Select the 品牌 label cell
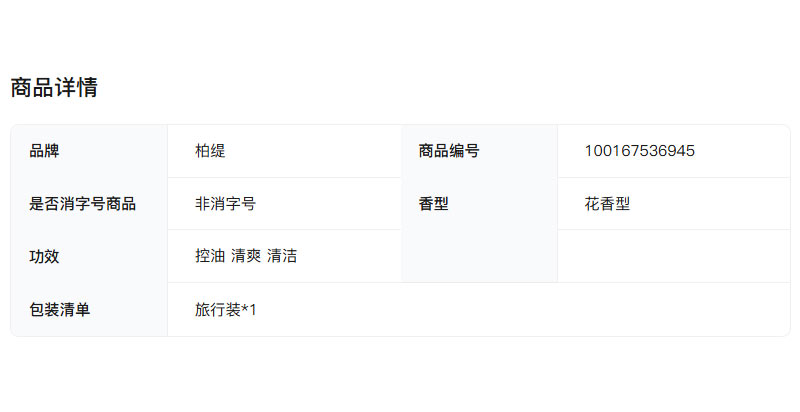This screenshot has height=412, width=800. [x=45, y=151]
